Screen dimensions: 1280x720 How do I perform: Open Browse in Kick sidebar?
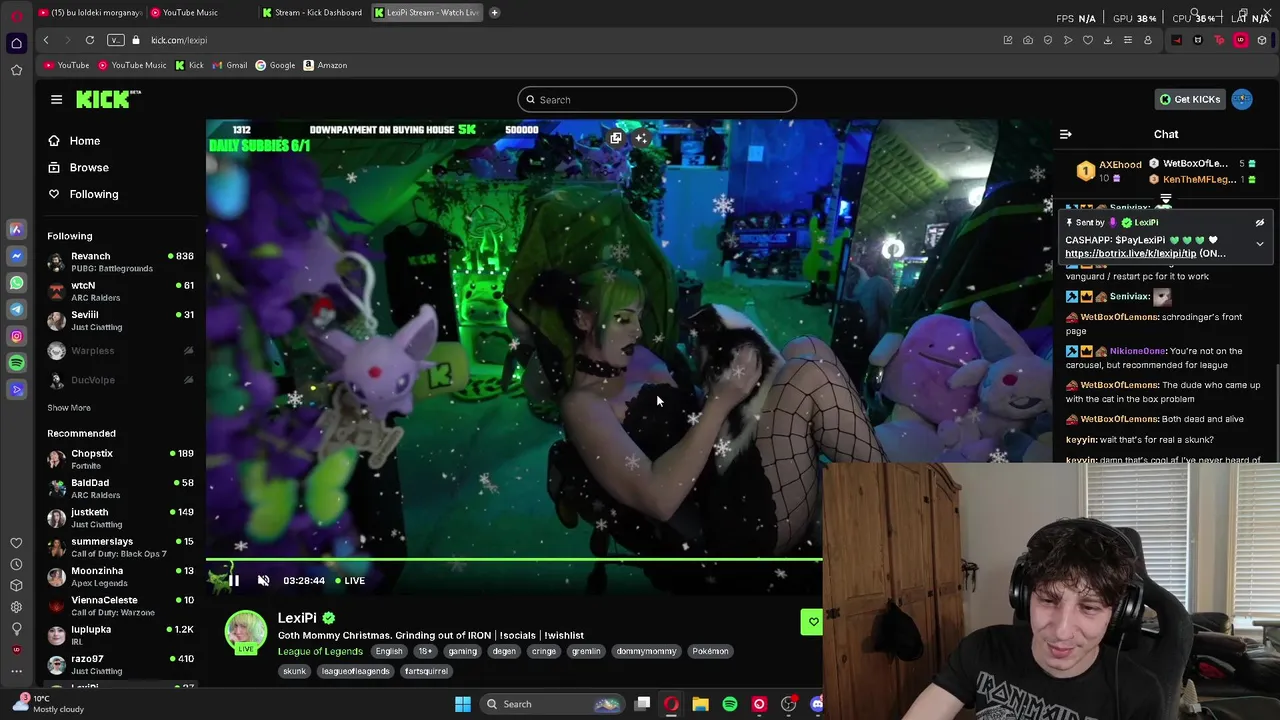pos(78,167)
